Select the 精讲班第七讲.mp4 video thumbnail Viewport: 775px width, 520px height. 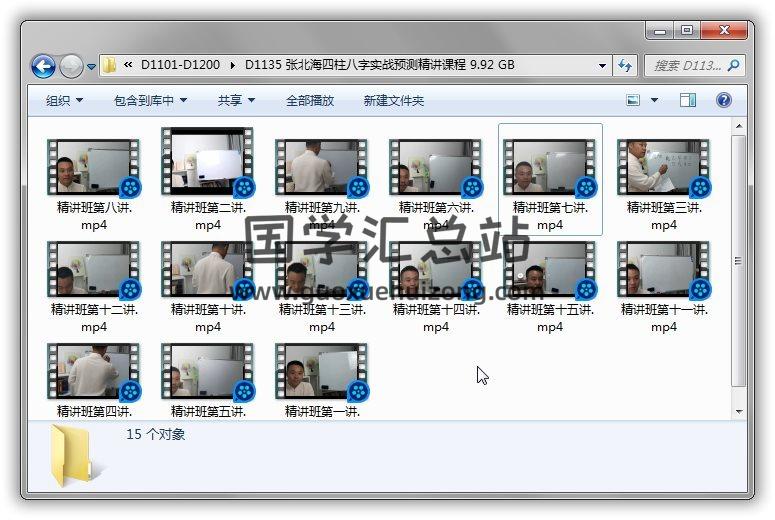(549, 168)
